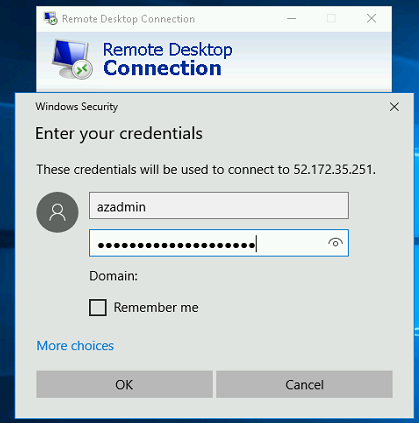Viewport: 419px width, 423px height.
Task: Click the 'Remote Desktop Connection' title bar text
Action: click(128, 19)
